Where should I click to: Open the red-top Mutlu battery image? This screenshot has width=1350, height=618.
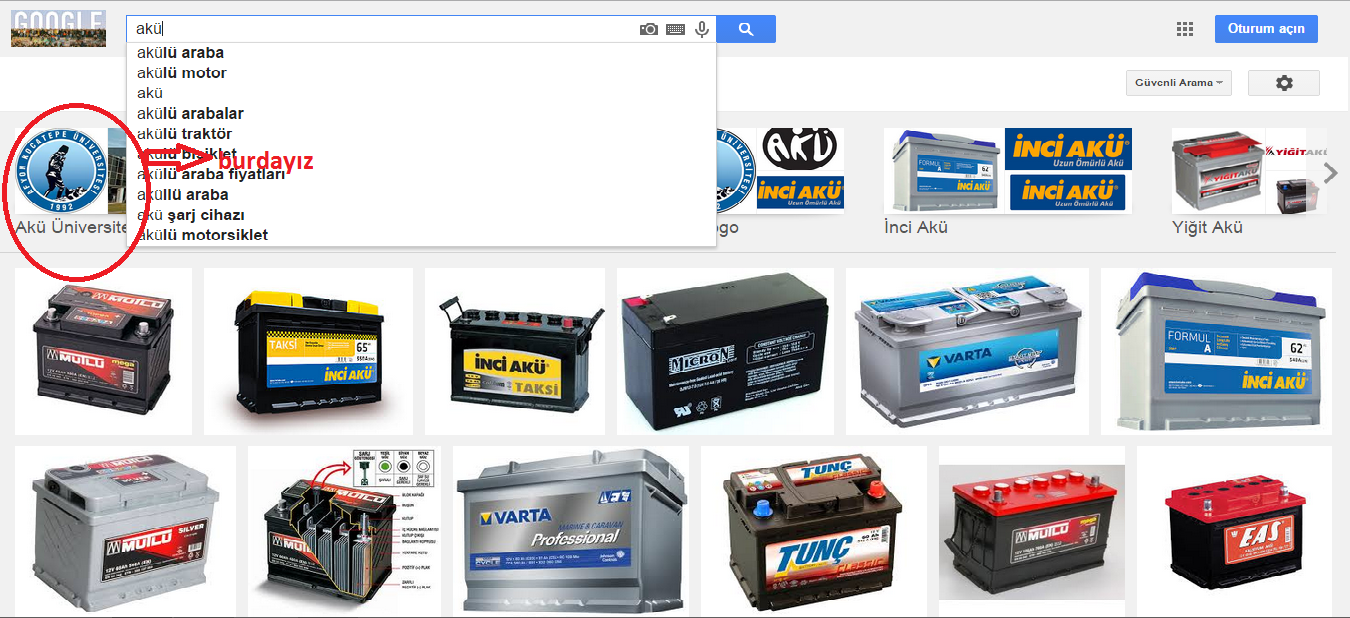(x=1031, y=531)
